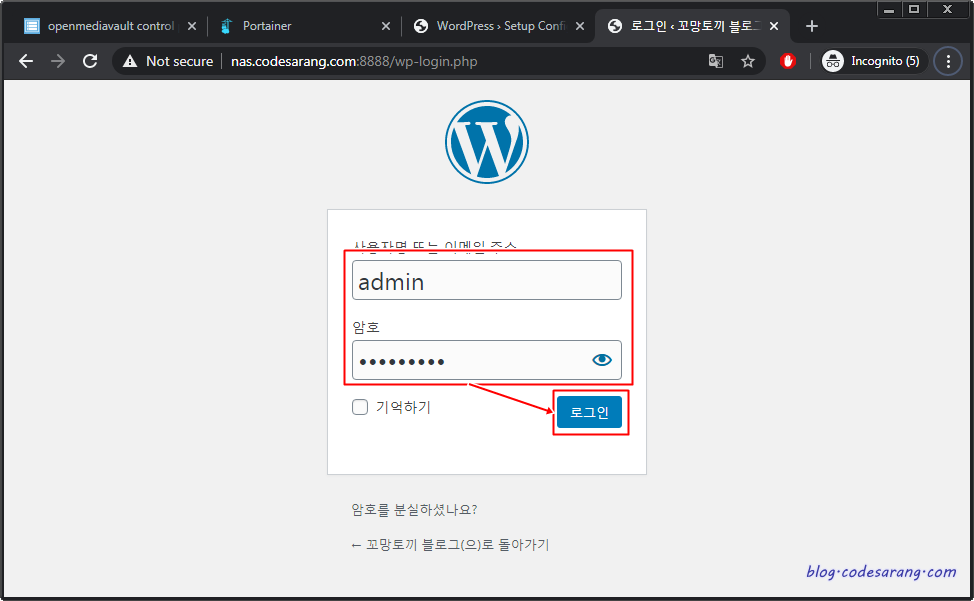This screenshot has width=974, height=601.
Task: Reload the page with the refresh icon
Action: (90, 61)
